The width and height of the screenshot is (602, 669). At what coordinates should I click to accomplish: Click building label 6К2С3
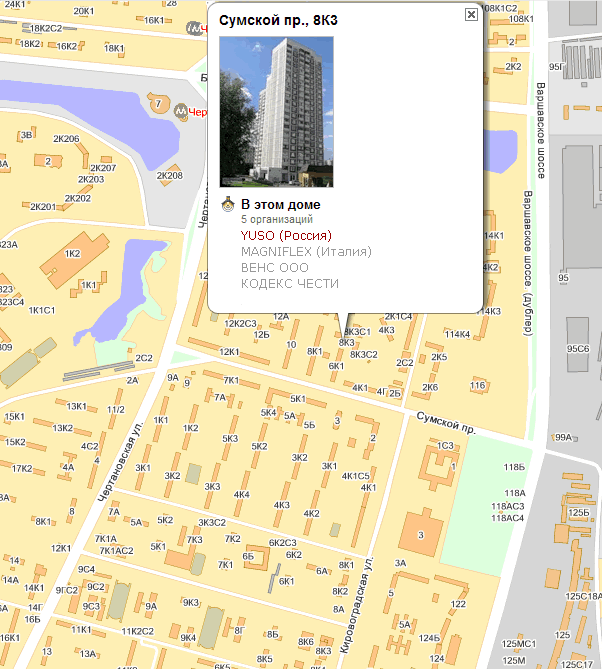282,543
